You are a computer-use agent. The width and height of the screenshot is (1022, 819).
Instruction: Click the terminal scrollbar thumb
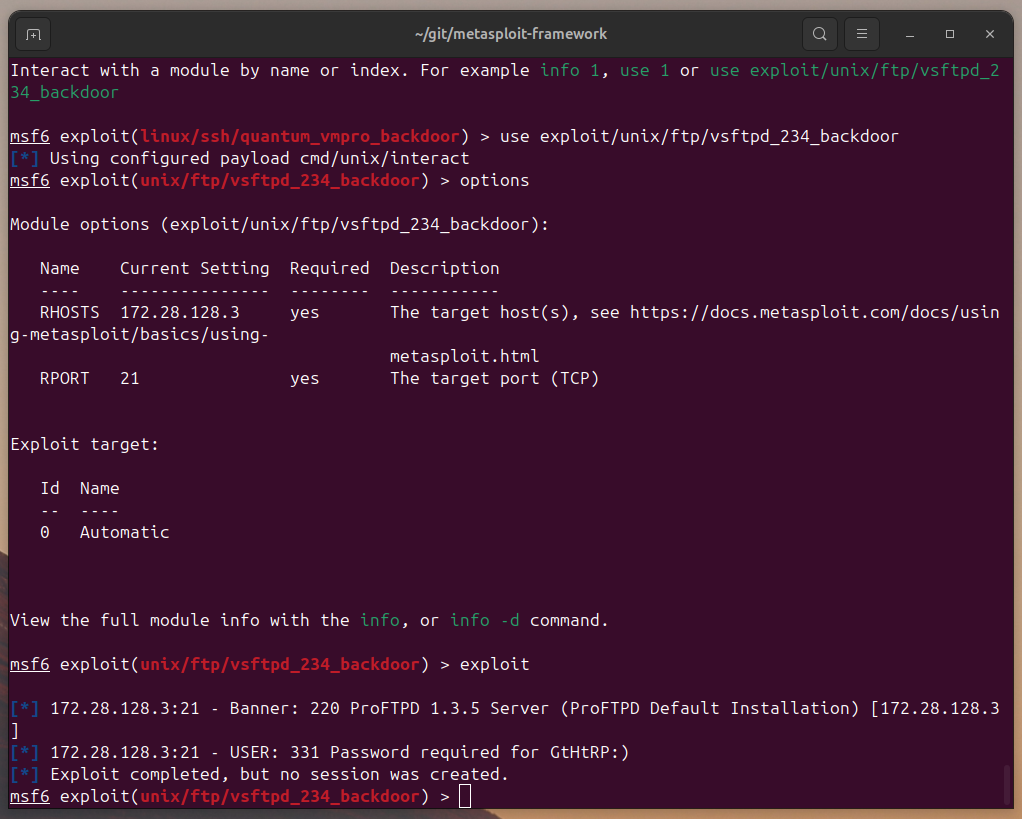pyautogui.click(x=1008, y=786)
